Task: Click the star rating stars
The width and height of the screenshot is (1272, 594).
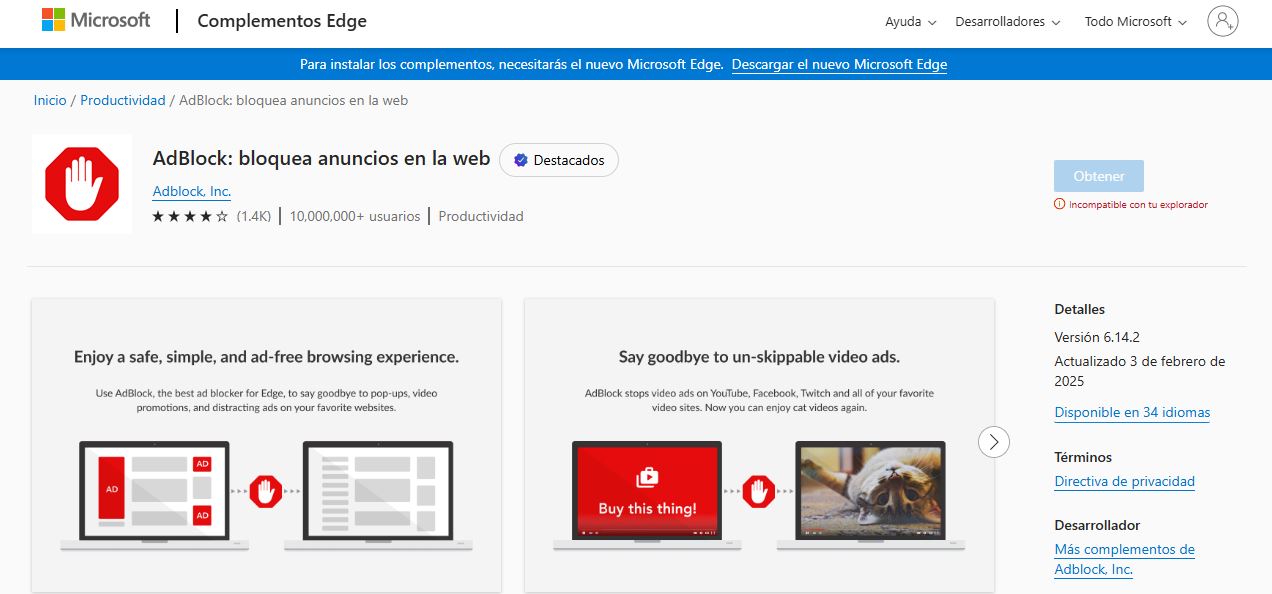Action: pos(188,215)
